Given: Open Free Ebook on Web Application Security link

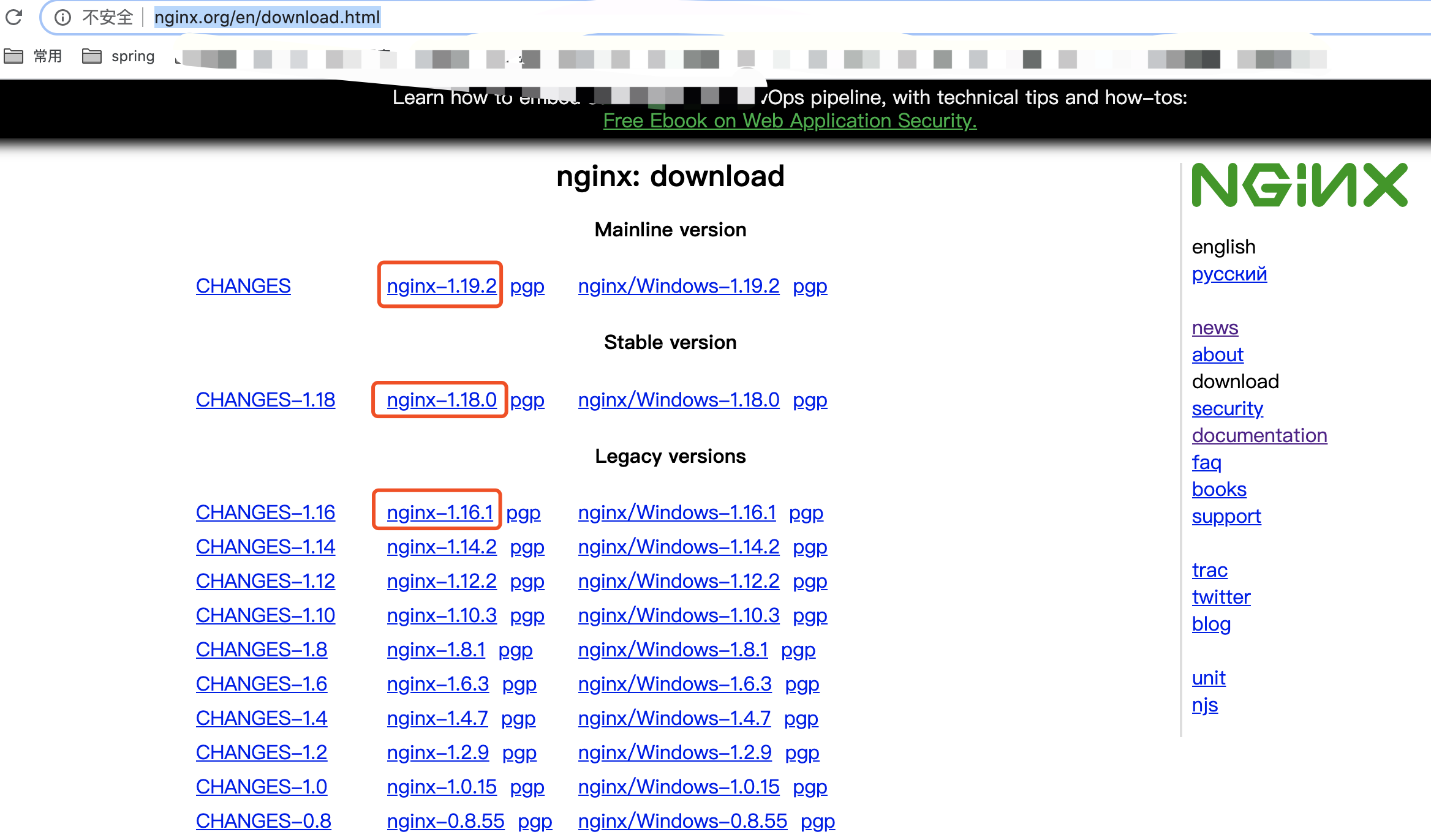Looking at the screenshot, I should pyautogui.click(x=789, y=121).
